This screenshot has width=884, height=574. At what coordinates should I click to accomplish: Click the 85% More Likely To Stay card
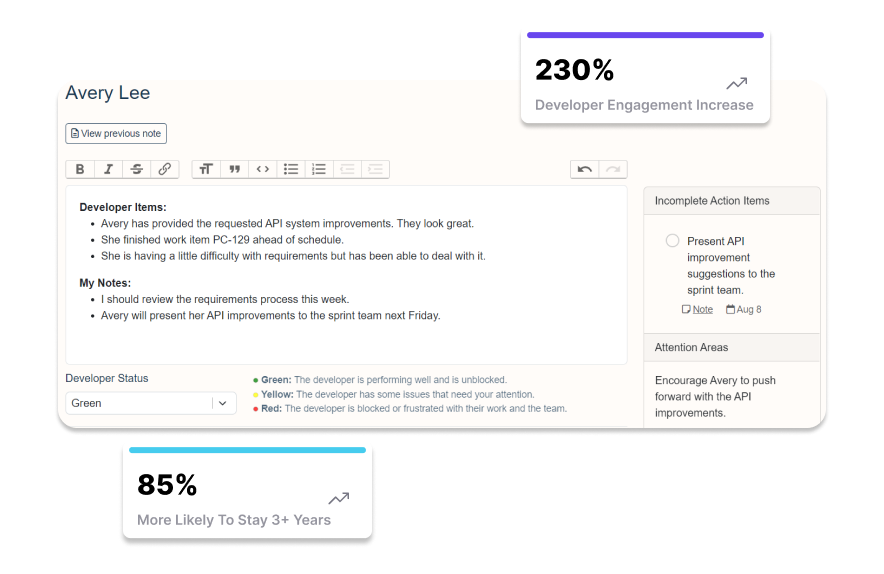coord(247,492)
